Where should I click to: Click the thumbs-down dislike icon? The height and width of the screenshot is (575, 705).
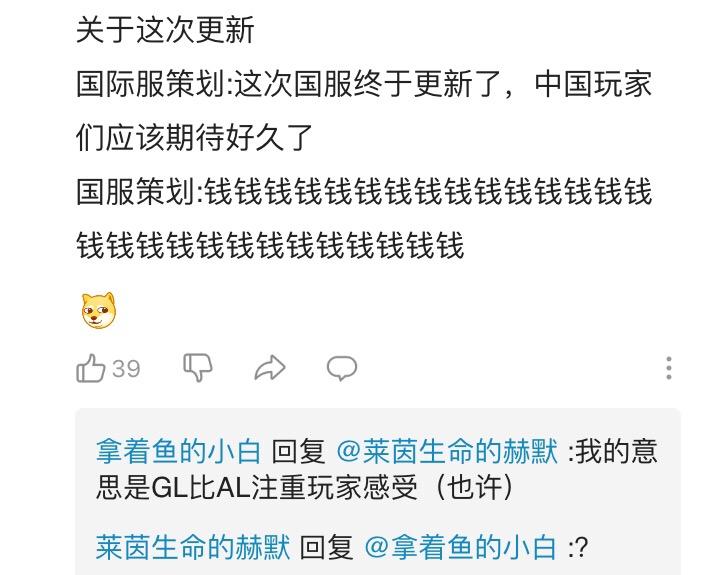[x=198, y=368]
